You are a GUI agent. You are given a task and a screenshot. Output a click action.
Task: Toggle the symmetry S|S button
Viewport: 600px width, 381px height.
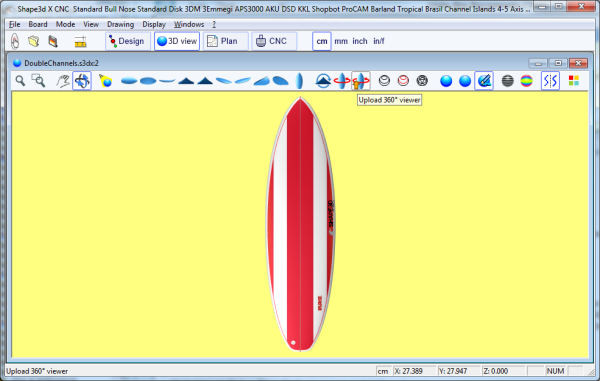(x=550, y=81)
